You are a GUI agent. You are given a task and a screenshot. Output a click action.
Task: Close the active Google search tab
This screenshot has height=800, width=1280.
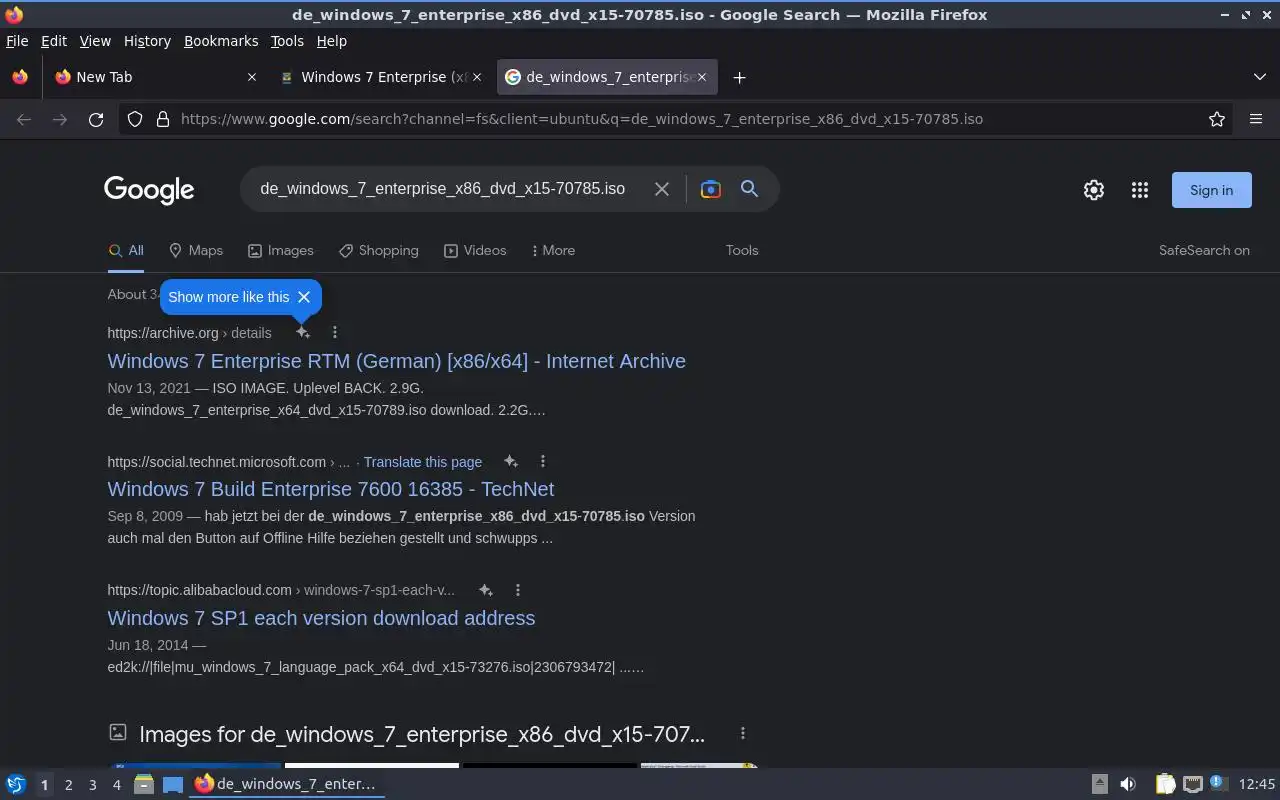(701, 77)
